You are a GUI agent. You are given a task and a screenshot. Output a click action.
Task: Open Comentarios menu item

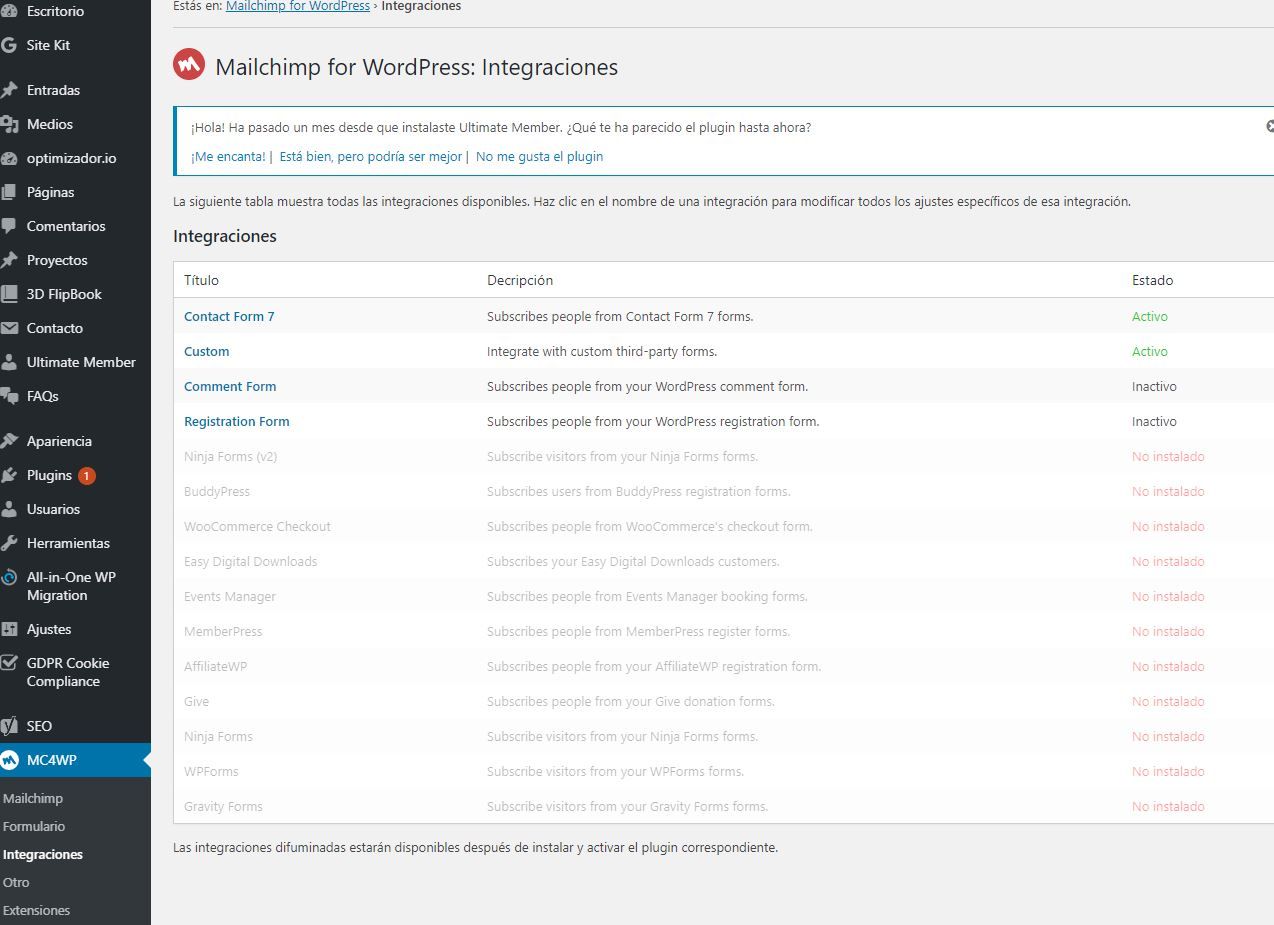click(66, 226)
